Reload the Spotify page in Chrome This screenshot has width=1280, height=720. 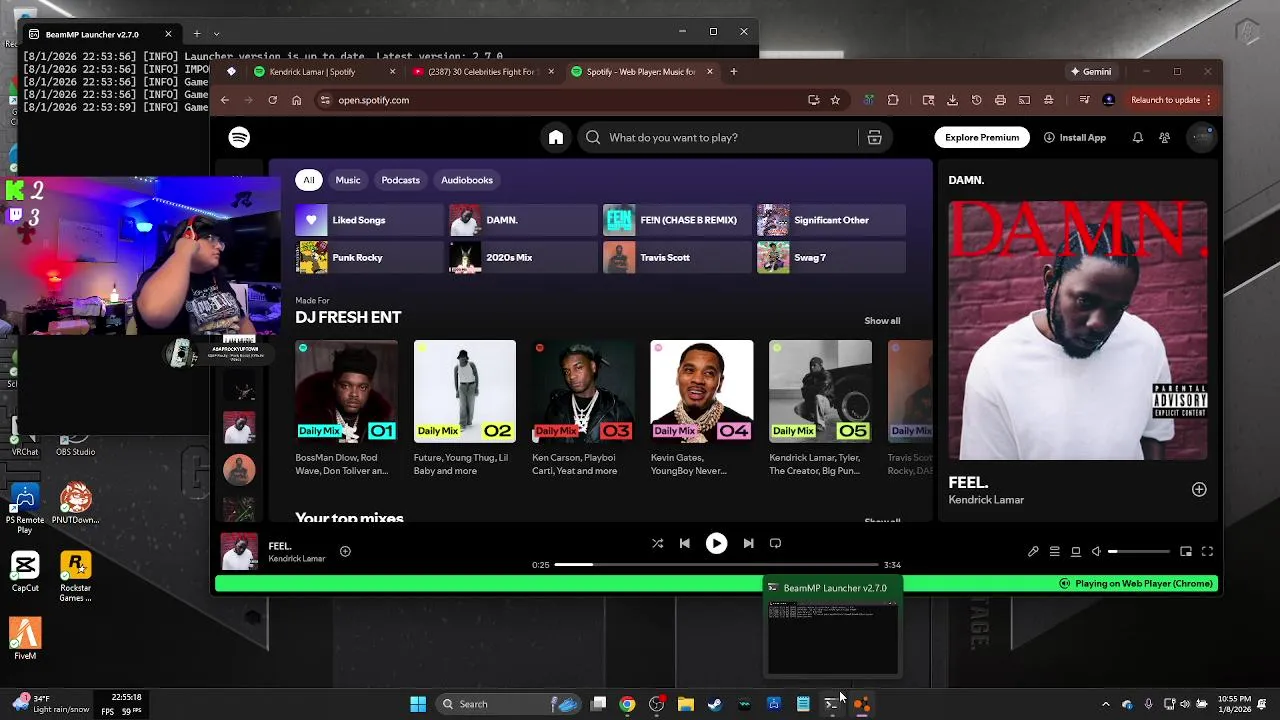click(x=272, y=100)
